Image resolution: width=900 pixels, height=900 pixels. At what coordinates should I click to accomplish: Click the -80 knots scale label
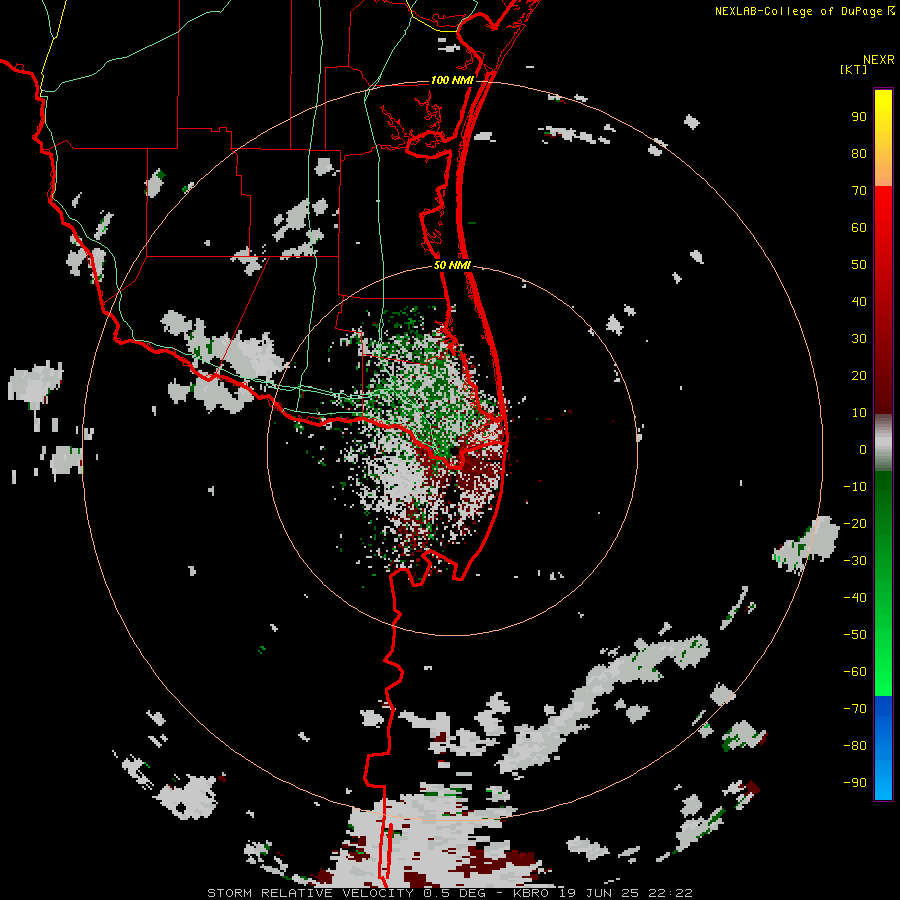[x=855, y=746]
